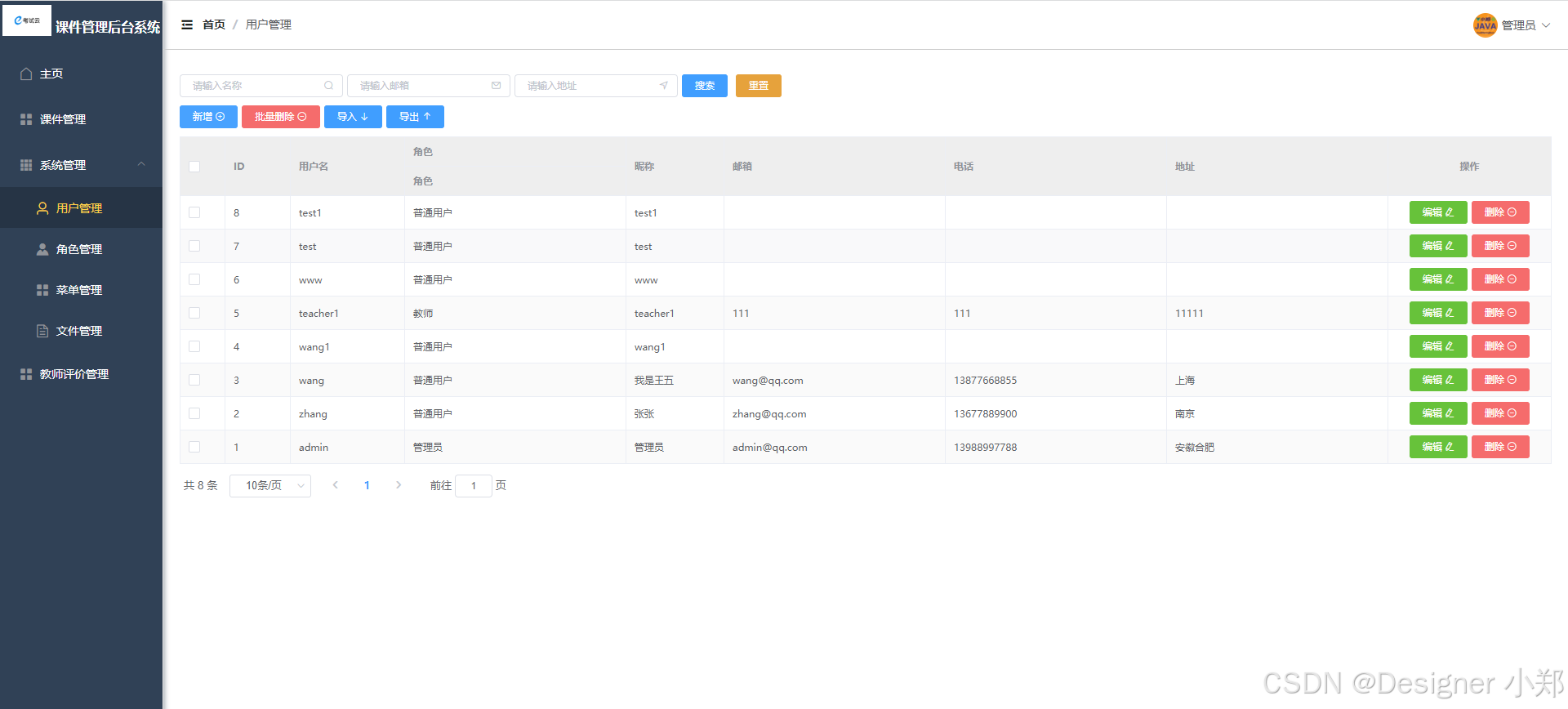
Task: Delete the test1 user row
Action: 1500,212
